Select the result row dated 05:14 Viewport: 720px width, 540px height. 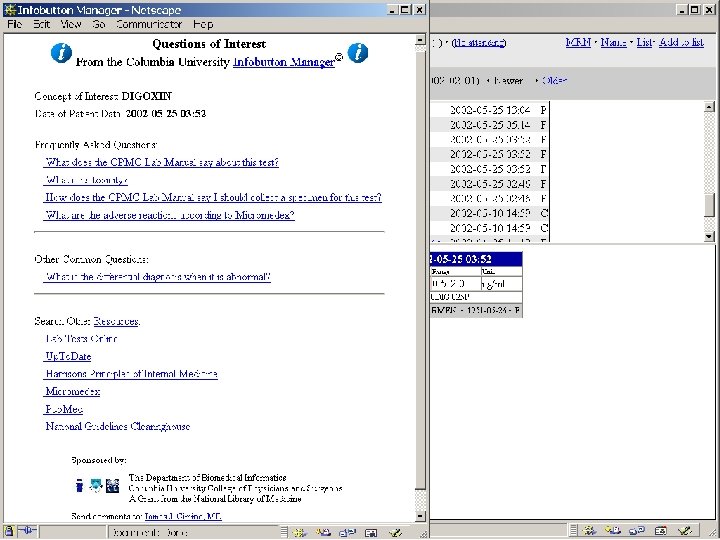[489, 124]
